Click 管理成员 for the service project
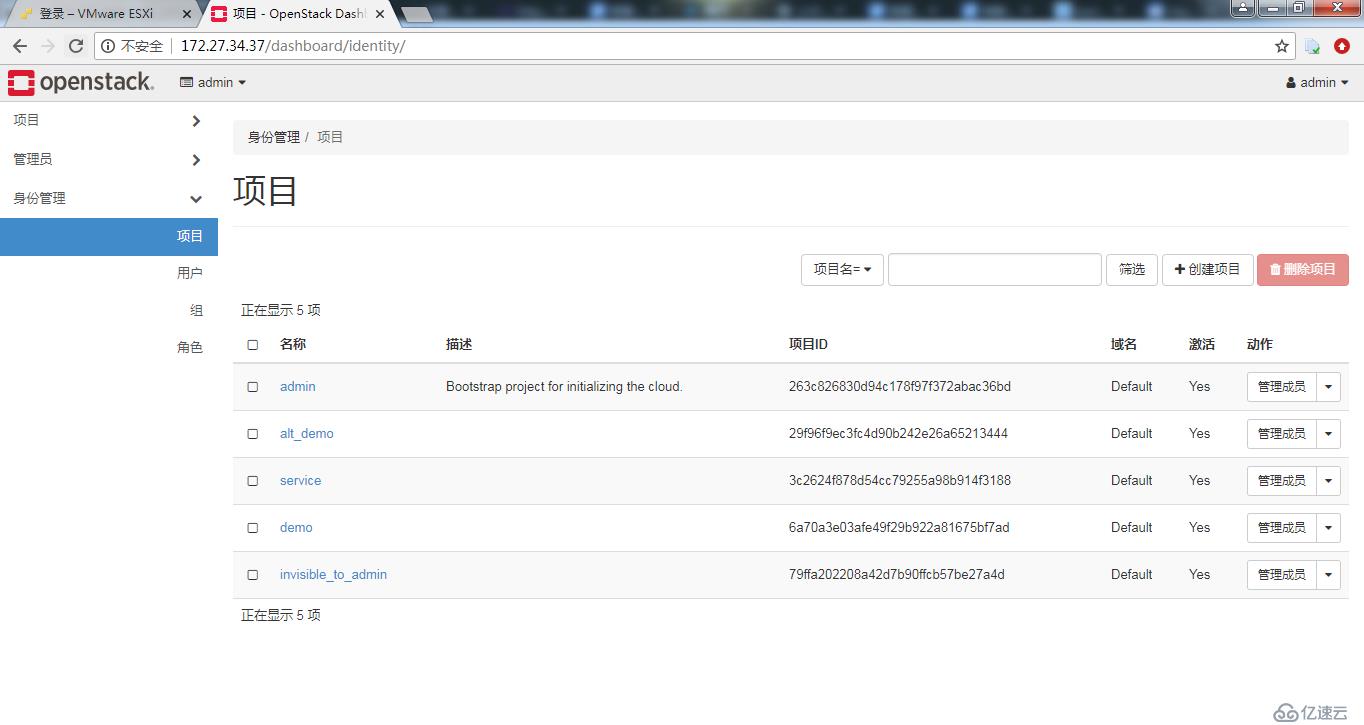Image resolution: width=1364 pixels, height=725 pixels. pyautogui.click(x=1281, y=481)
